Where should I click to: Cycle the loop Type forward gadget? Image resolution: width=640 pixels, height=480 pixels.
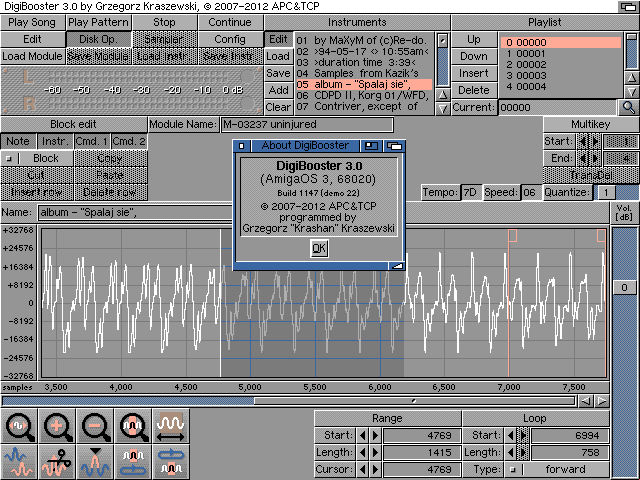click(x=557, y=469)
